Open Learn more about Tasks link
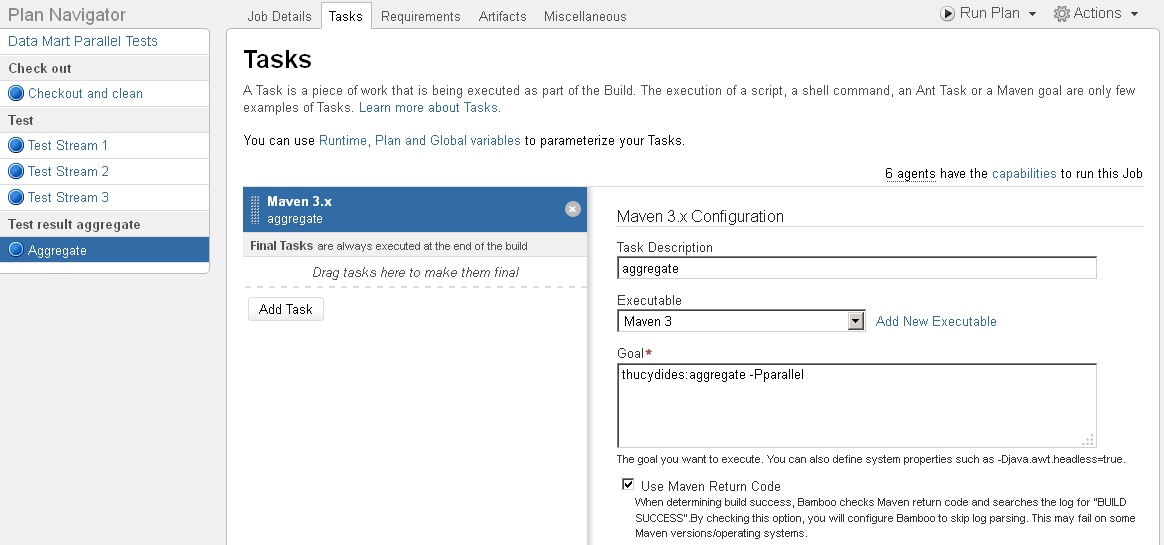This screenshot has height=545, width=1164. click(430, 108)
